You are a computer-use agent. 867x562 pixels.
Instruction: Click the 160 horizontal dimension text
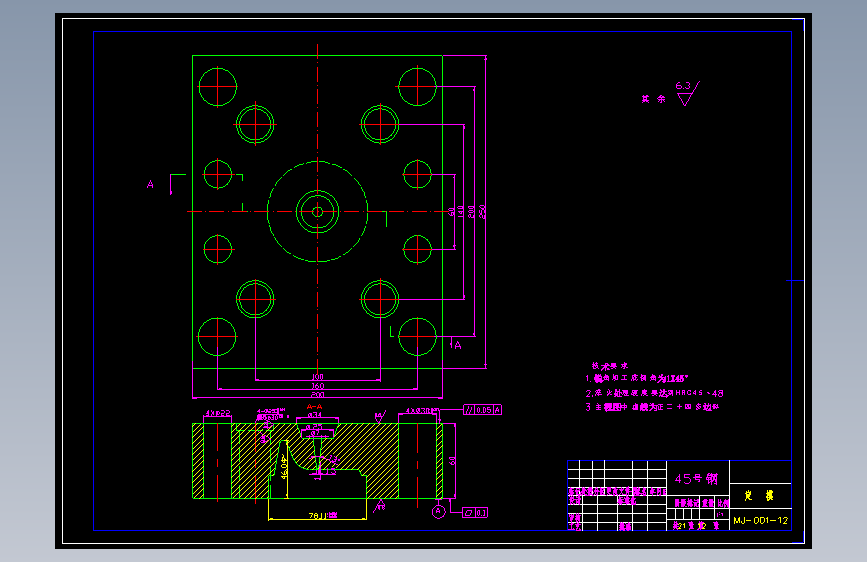317,386
